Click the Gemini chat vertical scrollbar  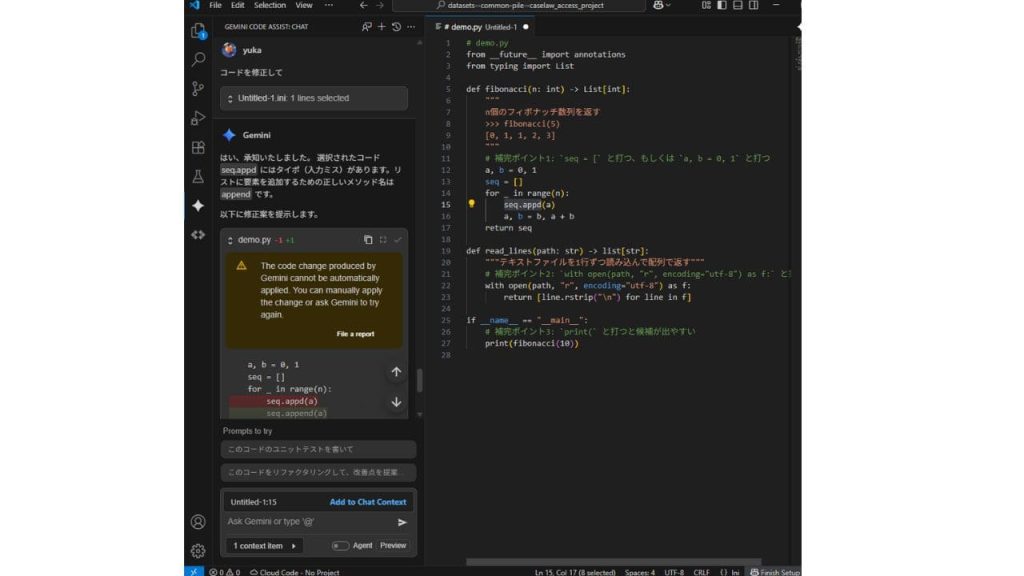419,381
